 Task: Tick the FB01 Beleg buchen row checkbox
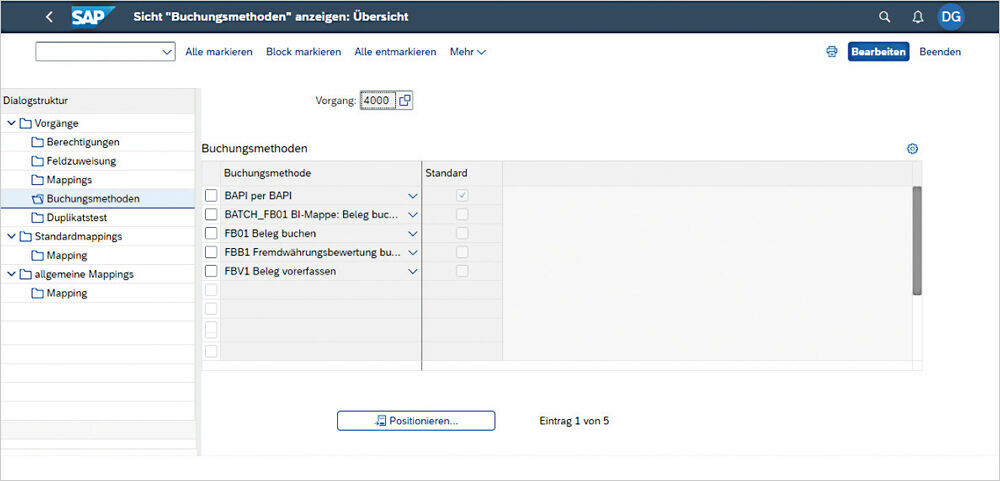(x=211, y=234)
